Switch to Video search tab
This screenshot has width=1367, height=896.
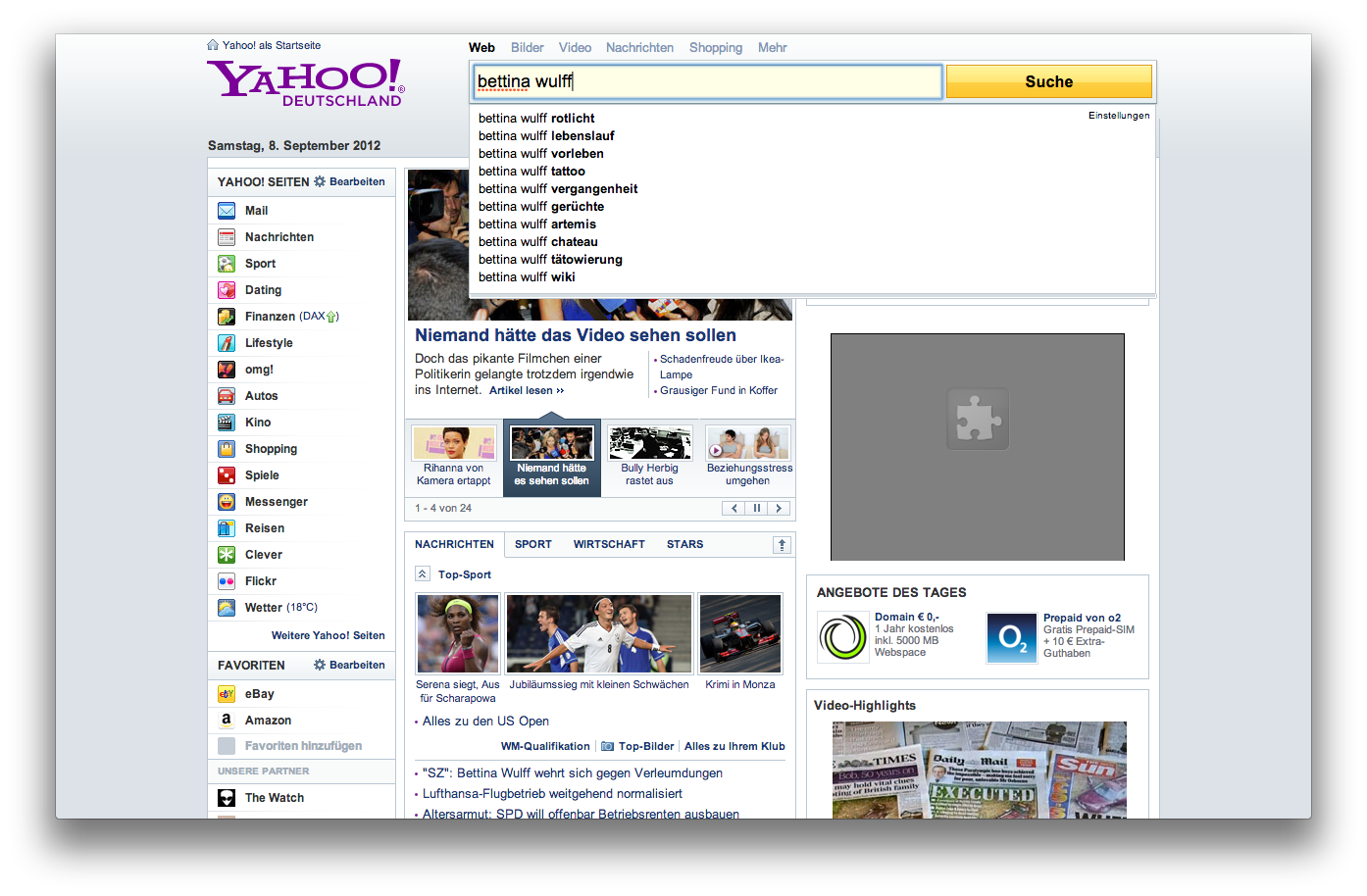[576, 48]
